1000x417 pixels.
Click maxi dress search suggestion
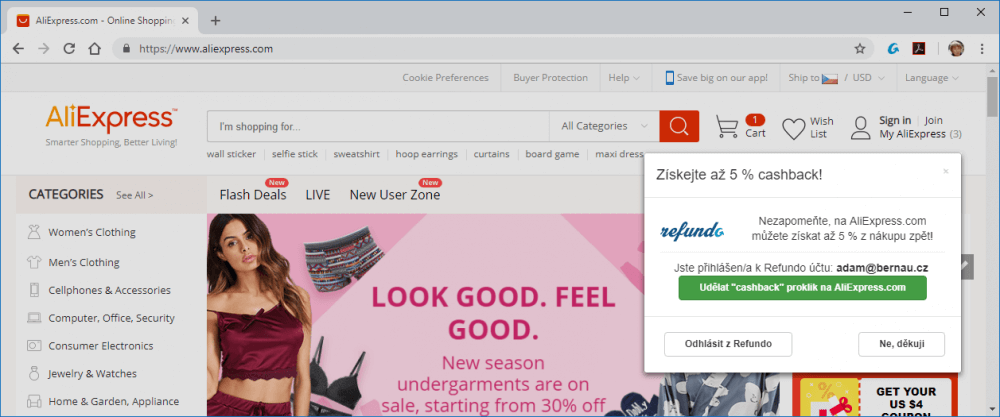pos(619,154)
